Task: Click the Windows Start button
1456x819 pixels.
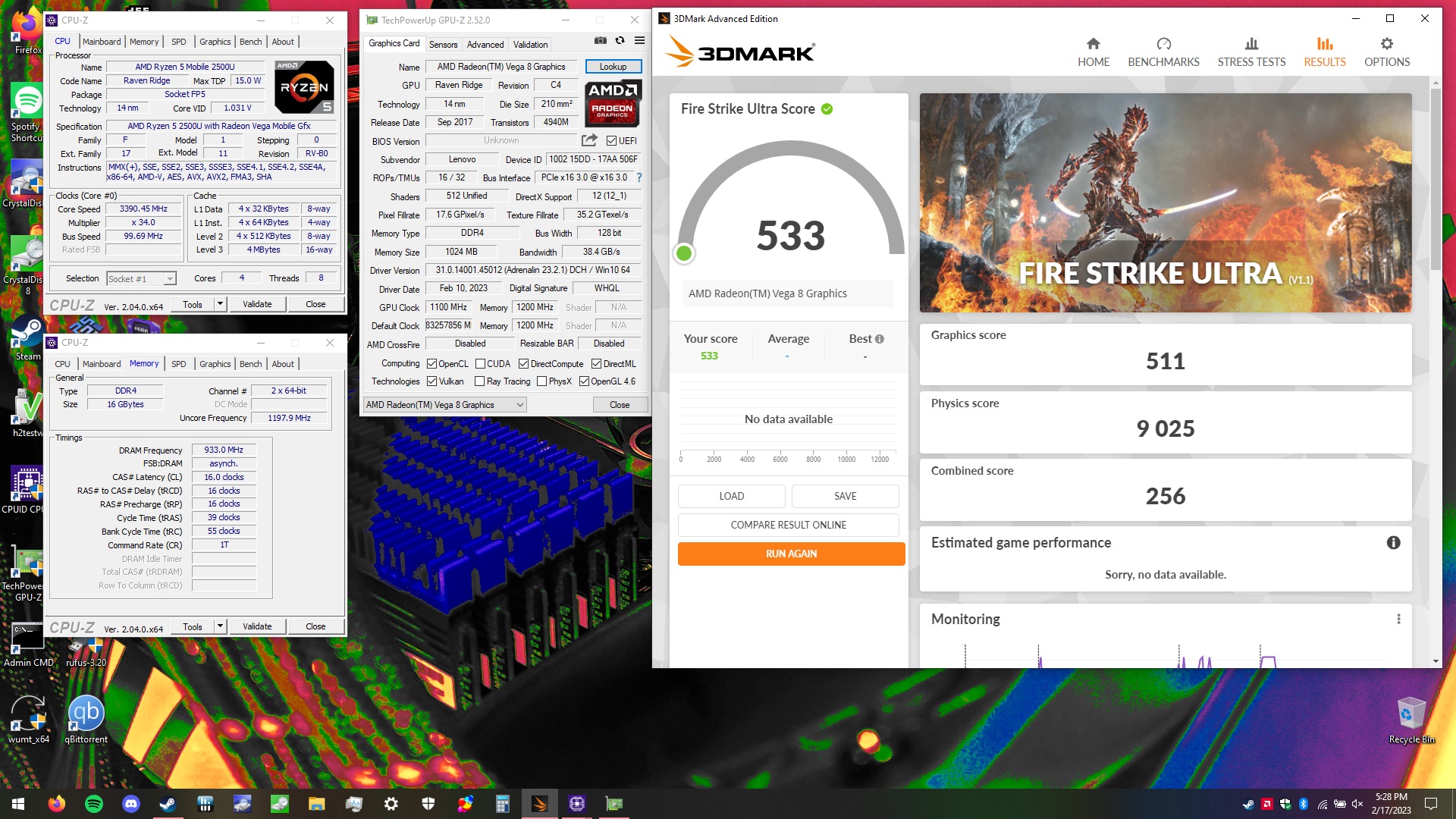Action: pyautogui.click(x=18, y=804)
